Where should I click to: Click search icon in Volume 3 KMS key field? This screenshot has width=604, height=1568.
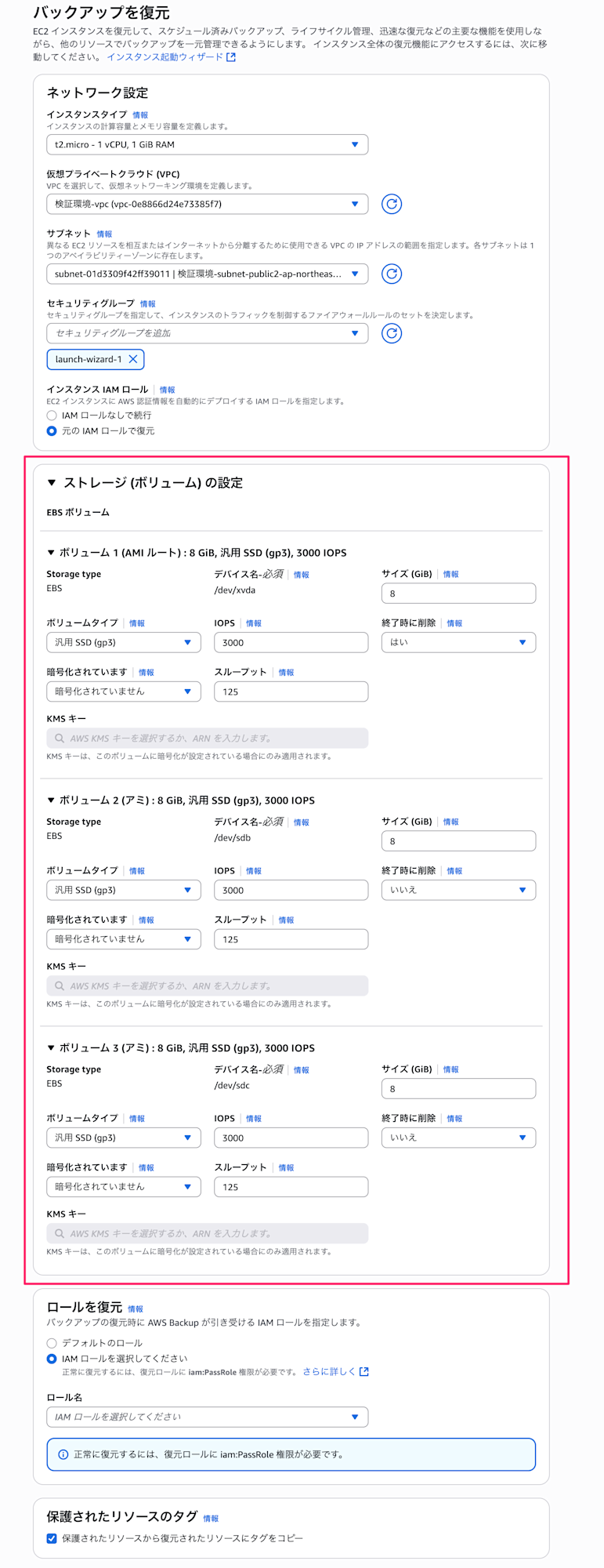tap(60, 1233)
